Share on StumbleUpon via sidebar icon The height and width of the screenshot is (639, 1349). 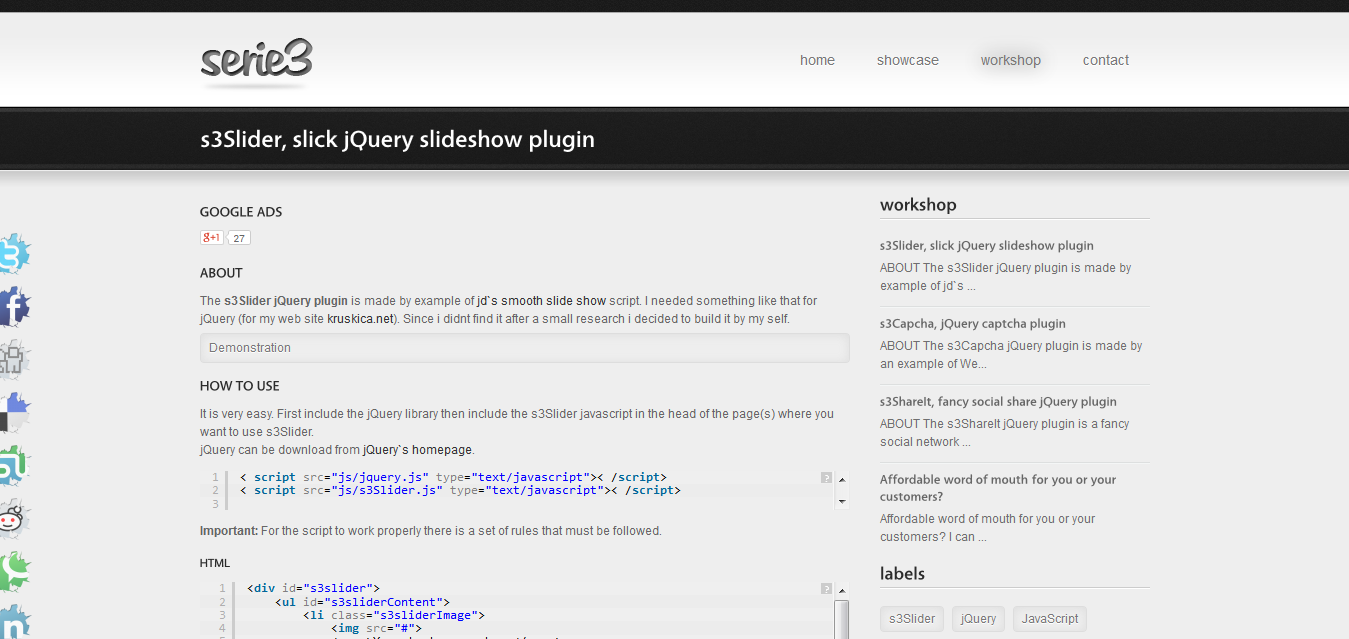pyautogui.click(x=14, y=465)
